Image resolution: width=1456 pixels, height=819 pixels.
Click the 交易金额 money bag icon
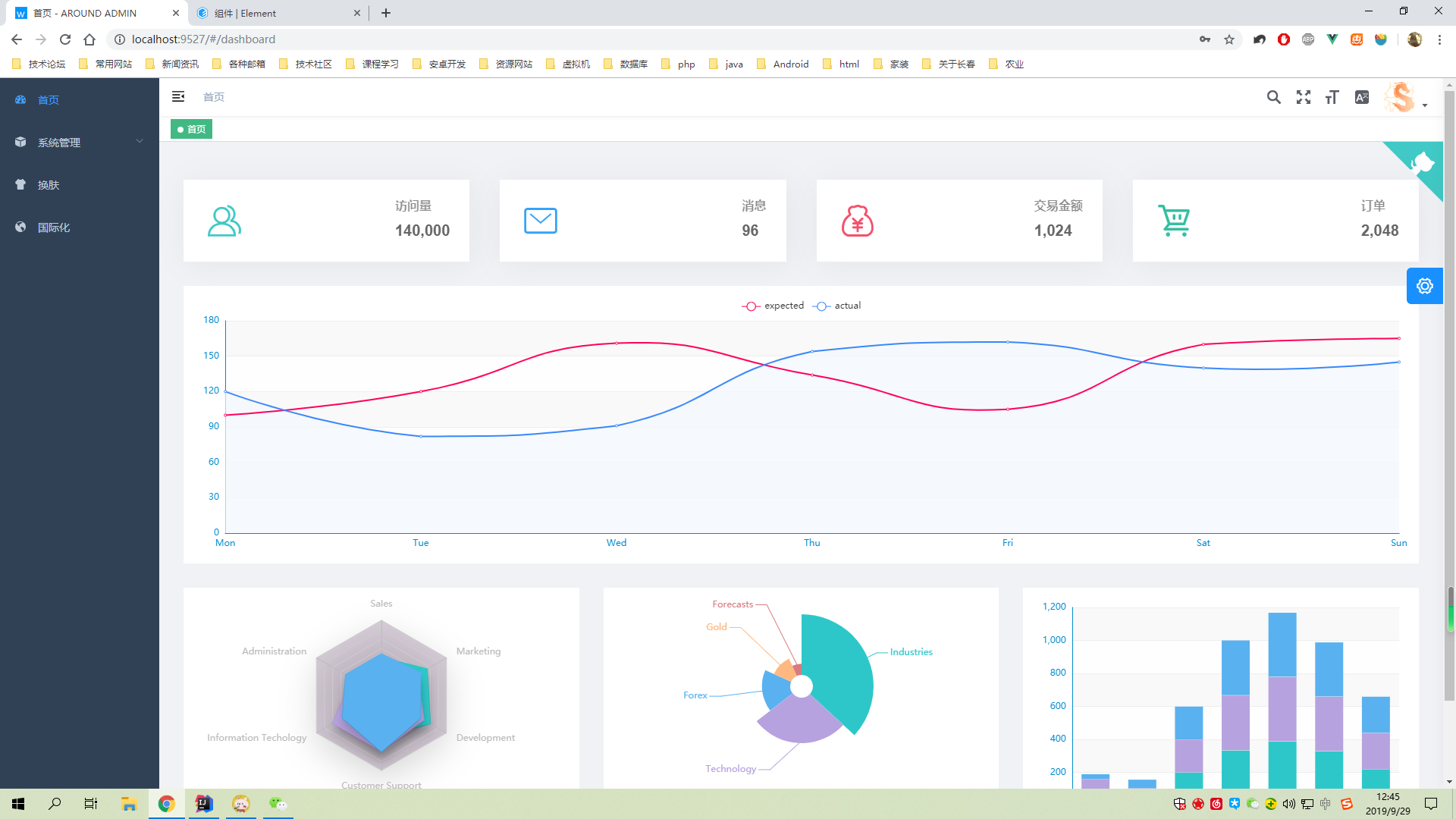coord(858,221)
